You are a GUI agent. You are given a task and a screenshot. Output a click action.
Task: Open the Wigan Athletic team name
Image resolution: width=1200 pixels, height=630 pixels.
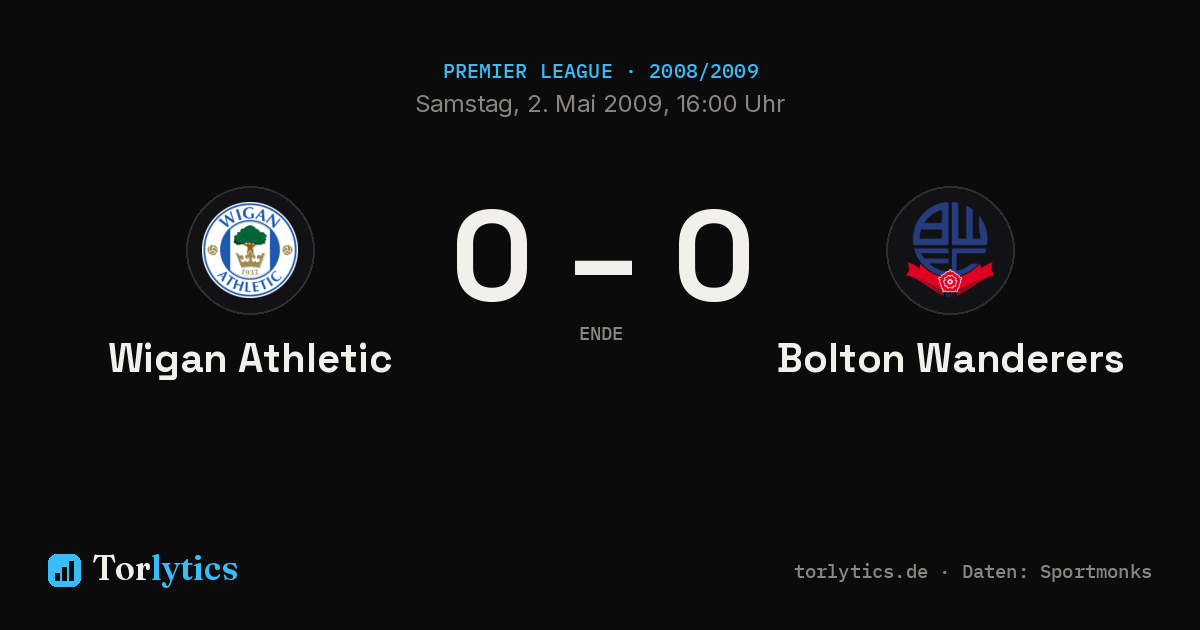click(250, 358)
